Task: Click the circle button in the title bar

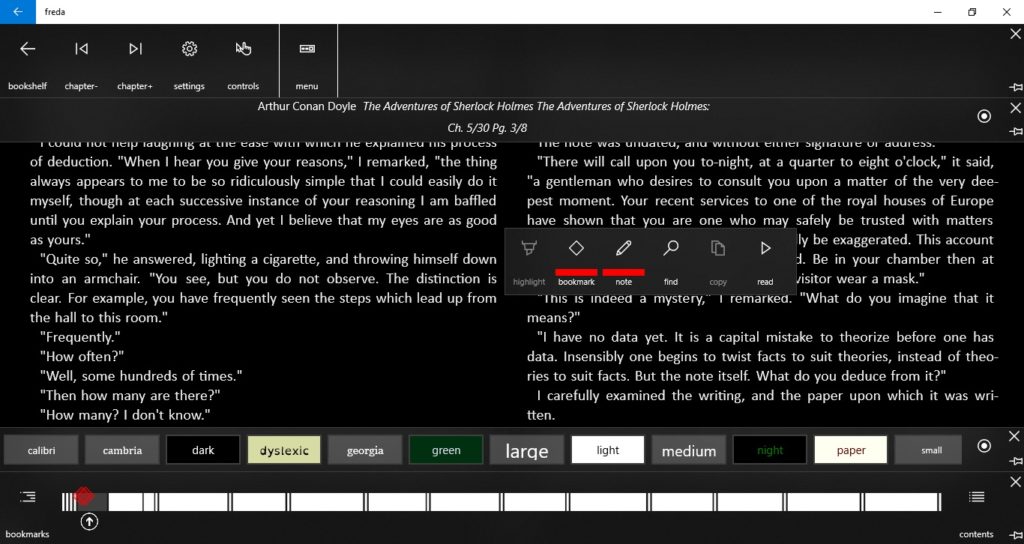Action: coord(984,116)
